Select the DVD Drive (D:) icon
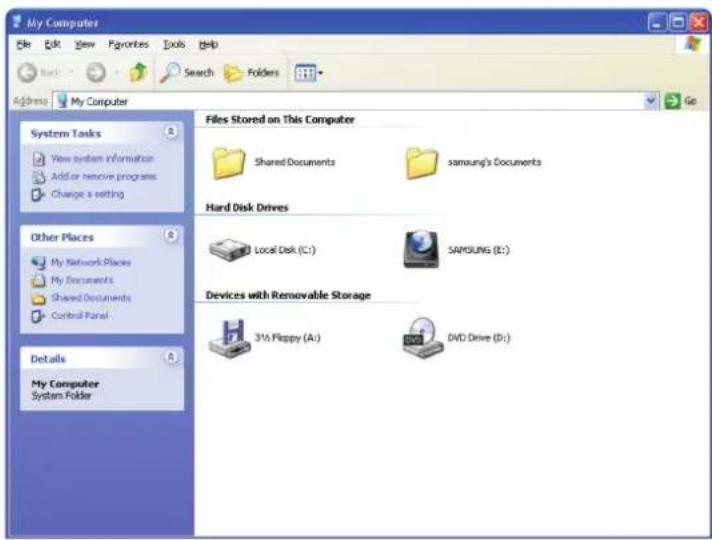This screenshot has height=540, width=712. pyautogui.click(x=423, y=338)
